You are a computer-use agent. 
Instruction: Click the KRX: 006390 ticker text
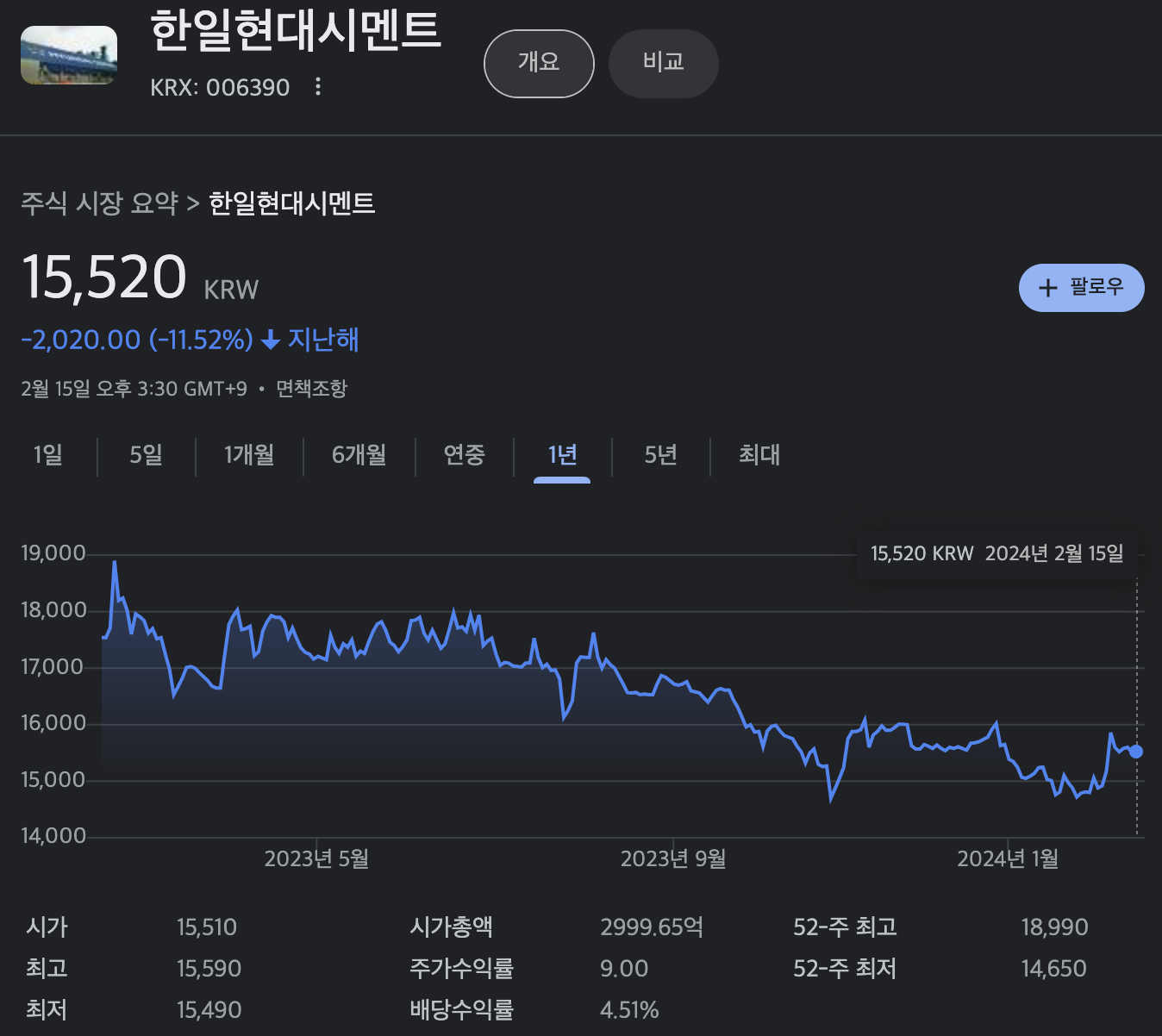tap(220, 88)
